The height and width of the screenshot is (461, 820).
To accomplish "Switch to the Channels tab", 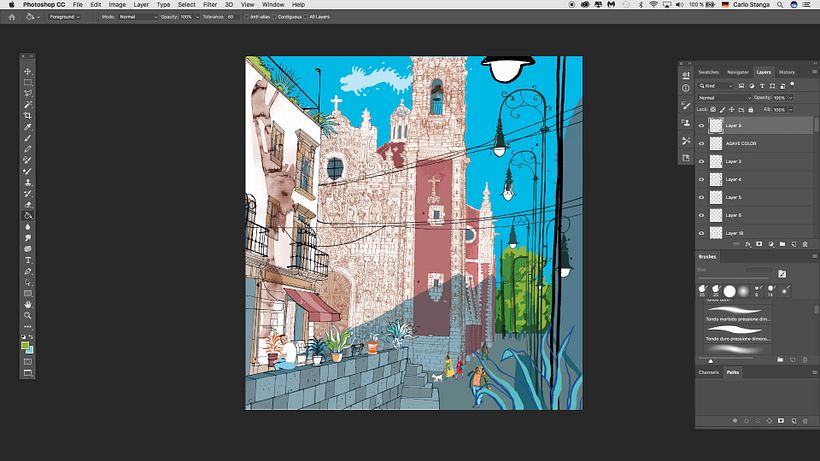I will coord(708,373).
